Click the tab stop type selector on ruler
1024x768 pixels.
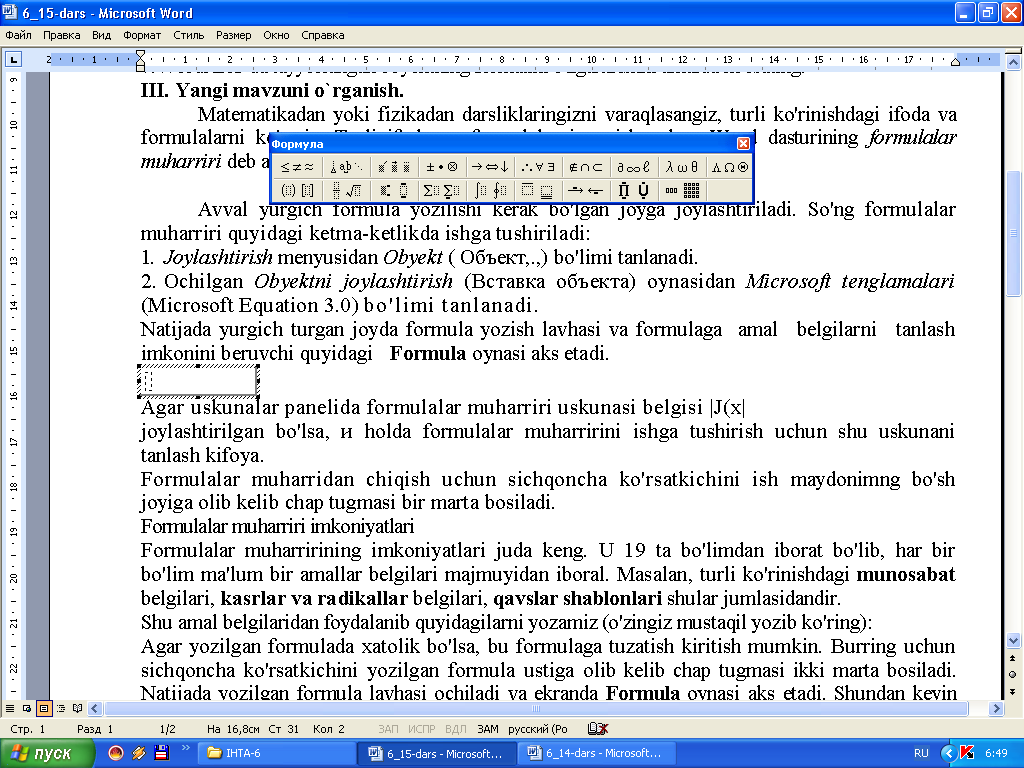tap(13, 59)
